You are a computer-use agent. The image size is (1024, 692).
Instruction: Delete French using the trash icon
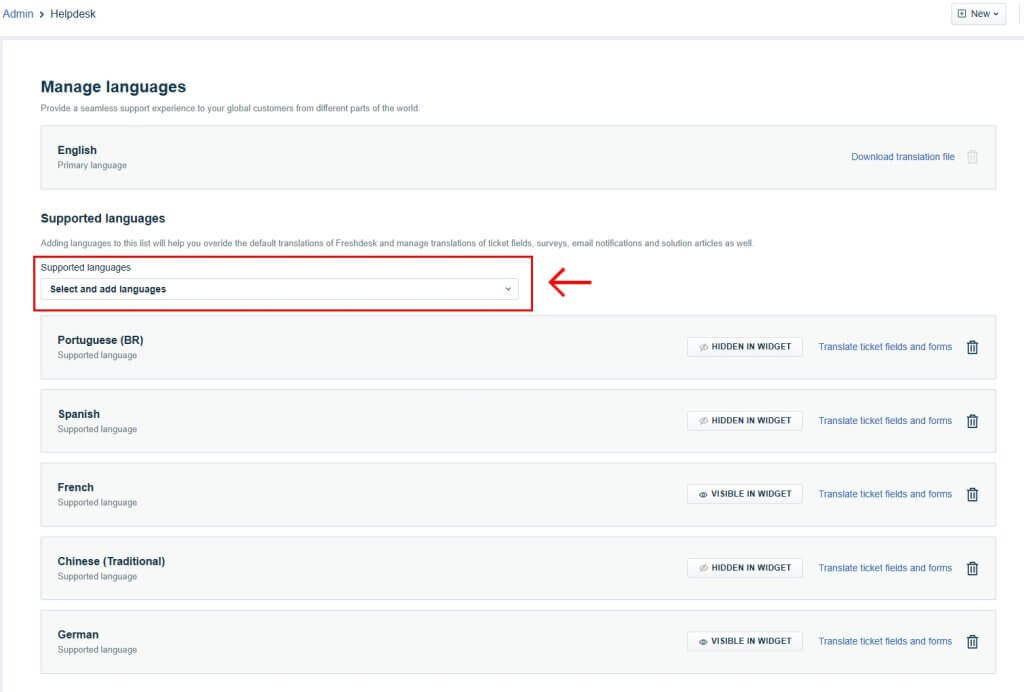click(x=972, y=494)
